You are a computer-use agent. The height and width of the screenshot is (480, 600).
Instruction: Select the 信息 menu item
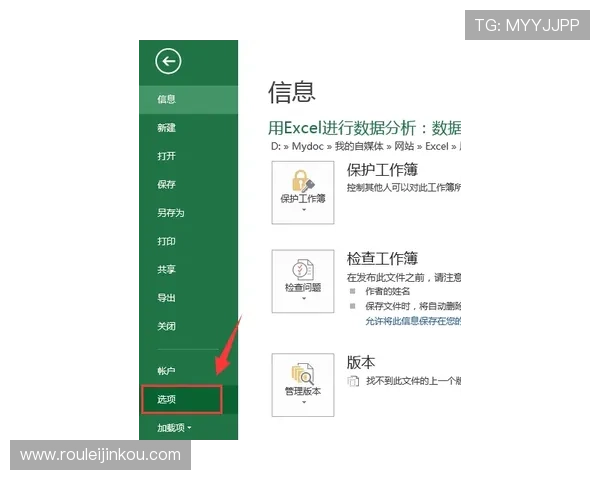(188, 100)
